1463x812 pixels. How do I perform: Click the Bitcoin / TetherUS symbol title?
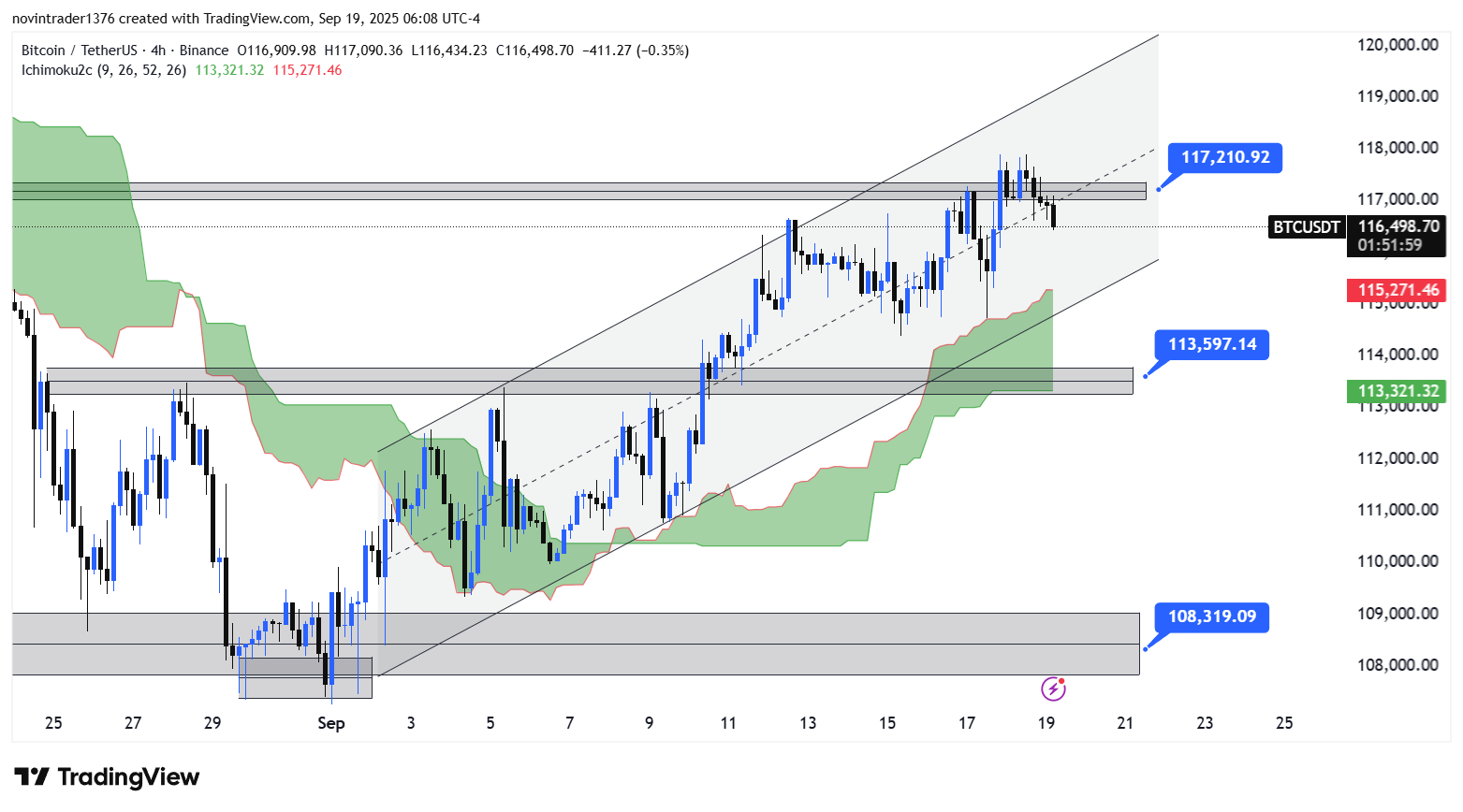[x=79, y=51]
